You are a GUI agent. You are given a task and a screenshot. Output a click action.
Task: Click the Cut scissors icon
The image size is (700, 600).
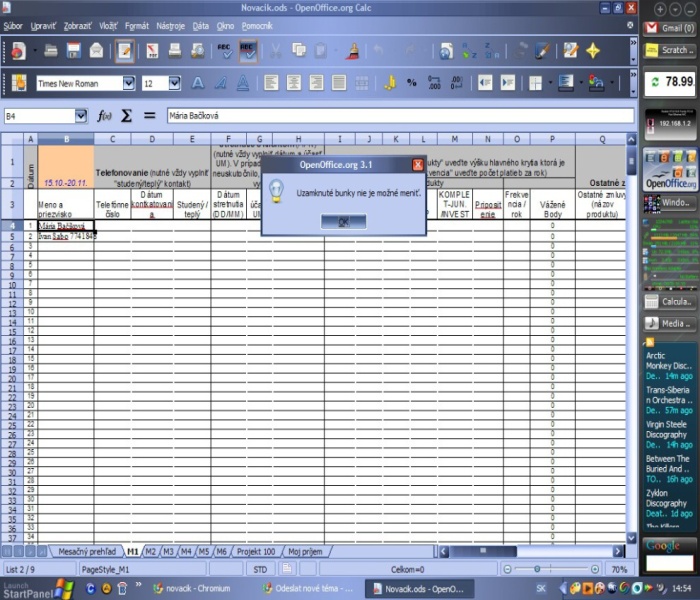click(275, 51)
